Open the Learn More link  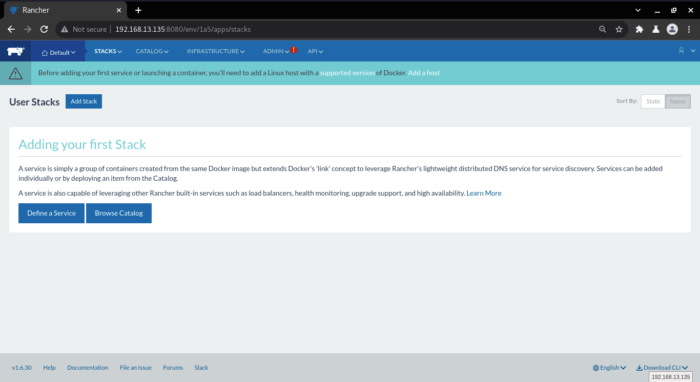(x=484, y=193)
